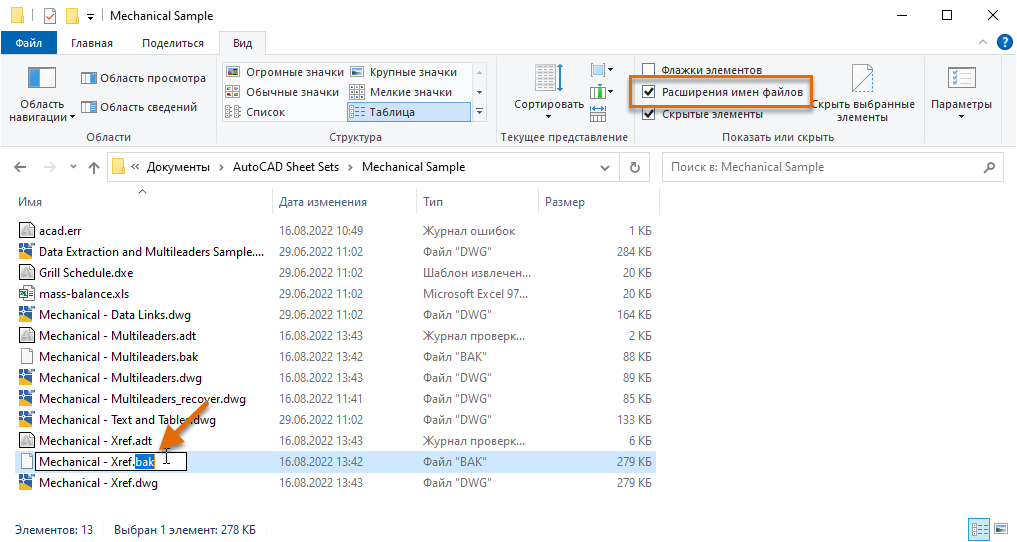Expand the address bar history dropdown
Screen dimensions: 1017x542
[x=604, y=167]
